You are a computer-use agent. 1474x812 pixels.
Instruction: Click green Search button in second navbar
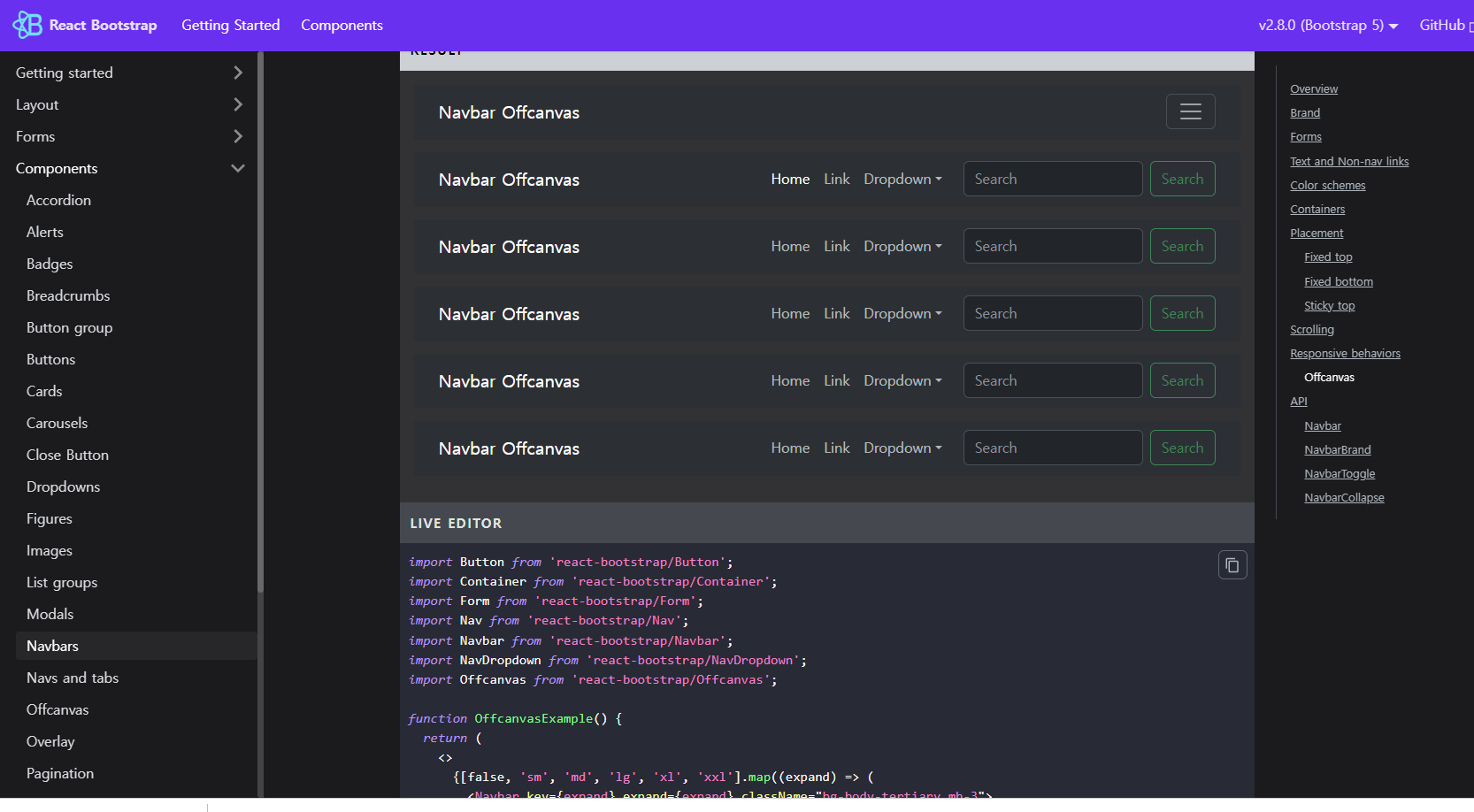click(x=1182, y=179)
